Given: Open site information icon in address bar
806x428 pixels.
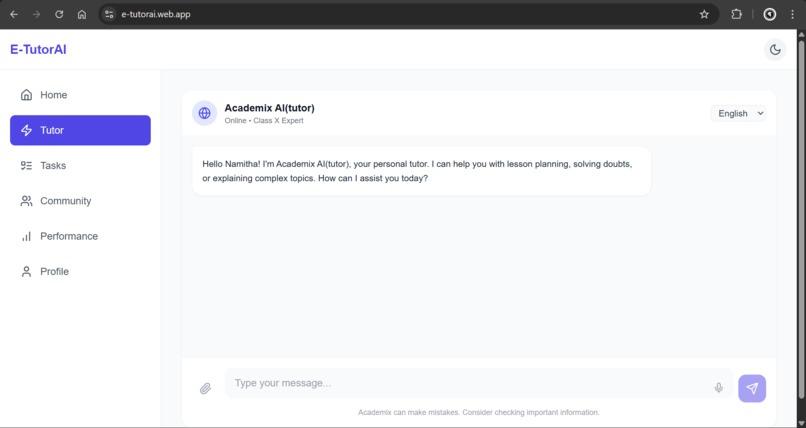Looking at the screenshot, I should coord(109,14).
